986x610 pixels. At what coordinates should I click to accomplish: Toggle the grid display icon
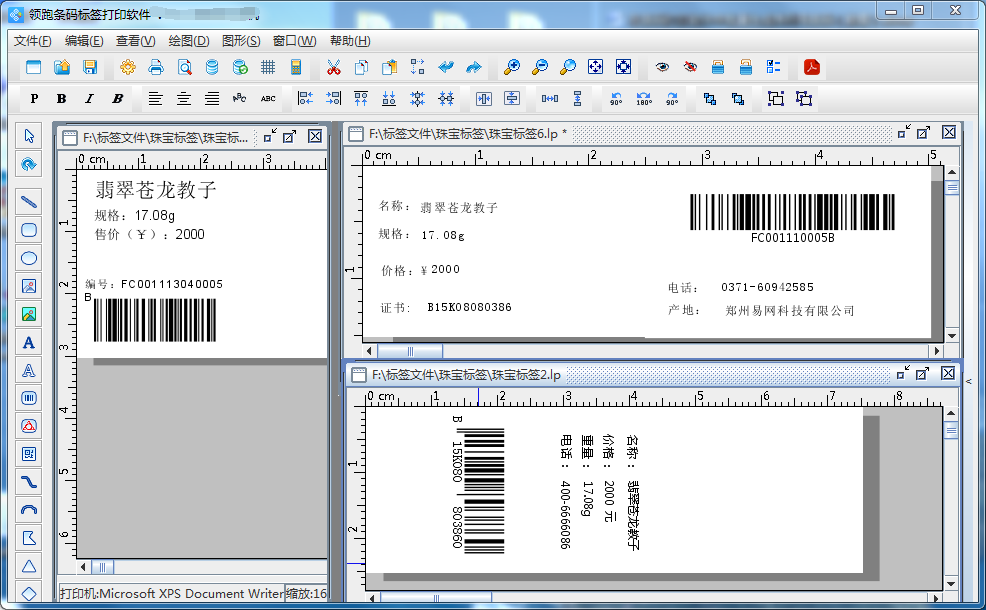268,67
